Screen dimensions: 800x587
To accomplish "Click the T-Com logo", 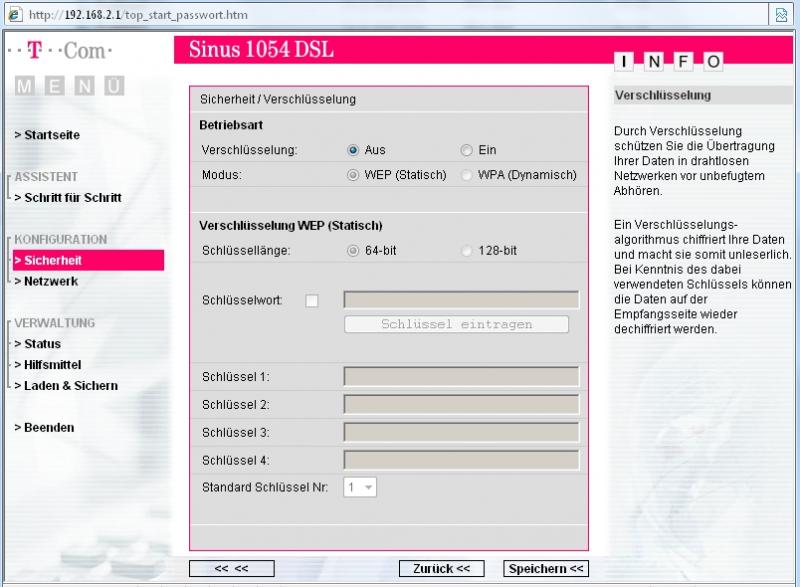I will click(60, 50).
